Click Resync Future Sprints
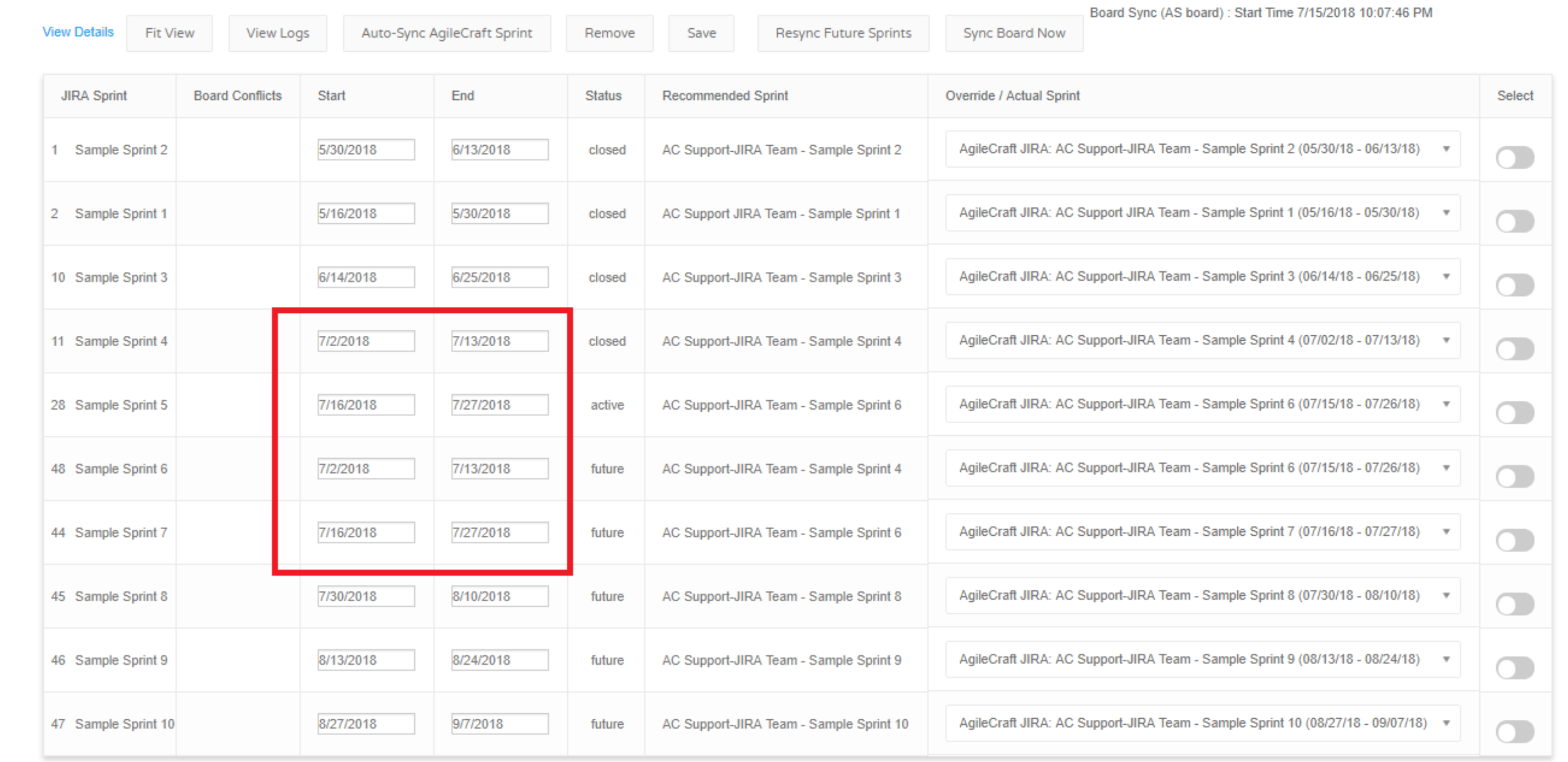 pyautogui.click(x=843, y=33)
